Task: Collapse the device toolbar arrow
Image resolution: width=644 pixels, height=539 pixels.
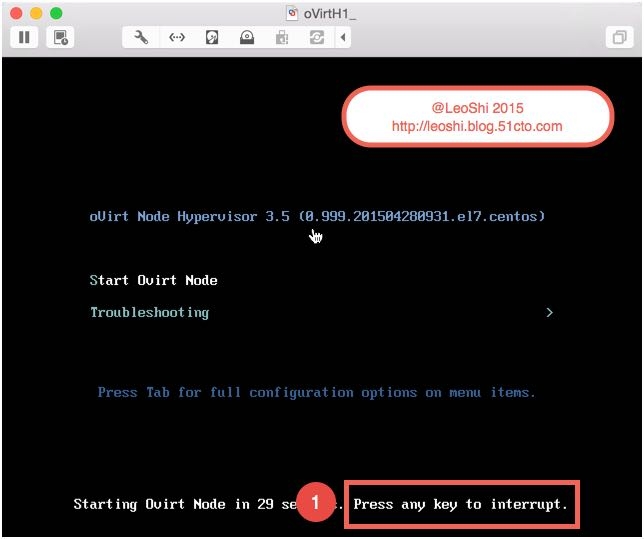Action: pyautogui.click(x=343, y=37)
